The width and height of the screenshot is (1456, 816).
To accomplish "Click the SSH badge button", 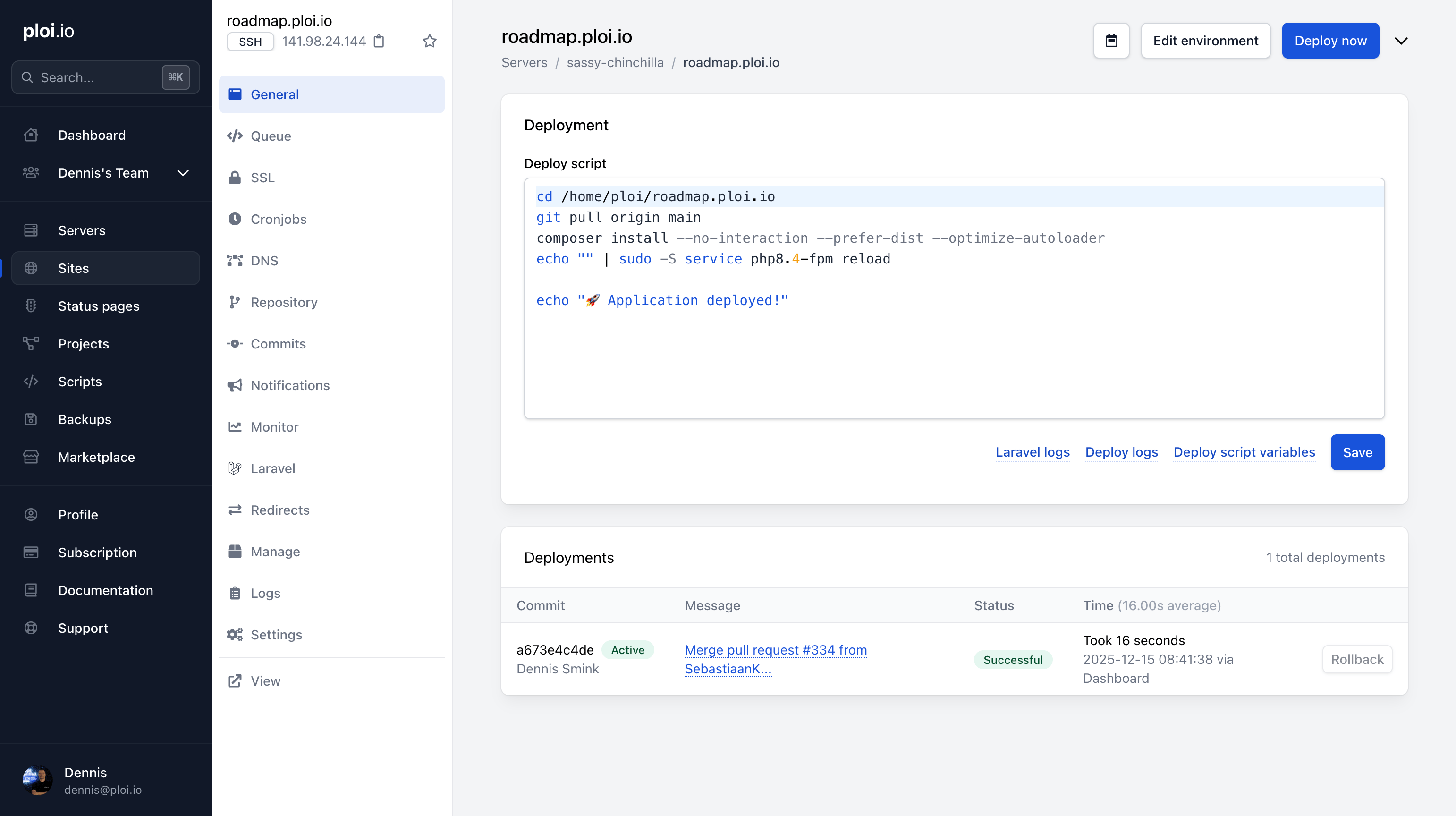I will [250, 42].
